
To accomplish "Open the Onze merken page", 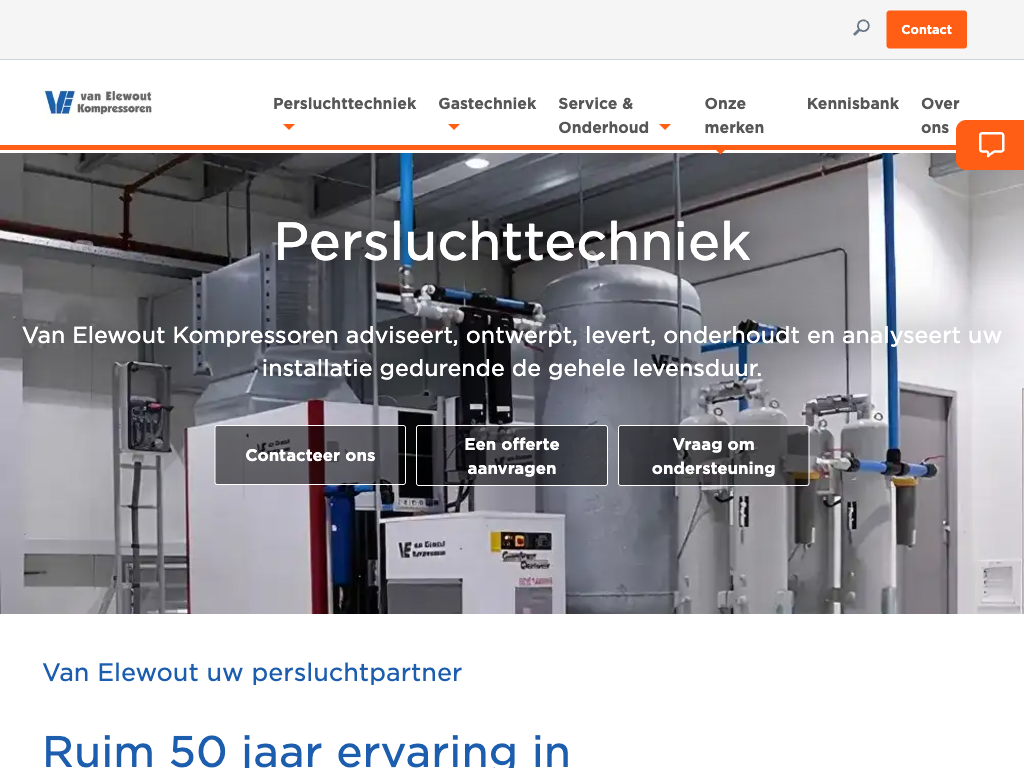I will [734, 115].
